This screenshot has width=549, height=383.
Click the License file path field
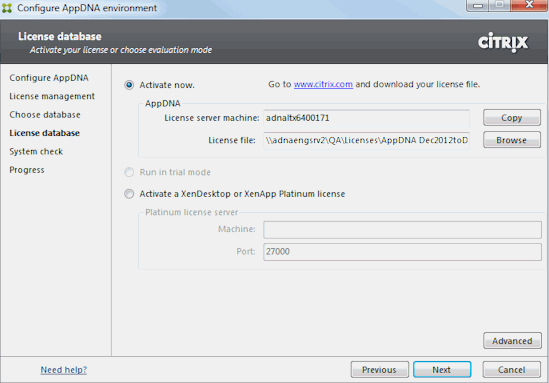[366, 140]
